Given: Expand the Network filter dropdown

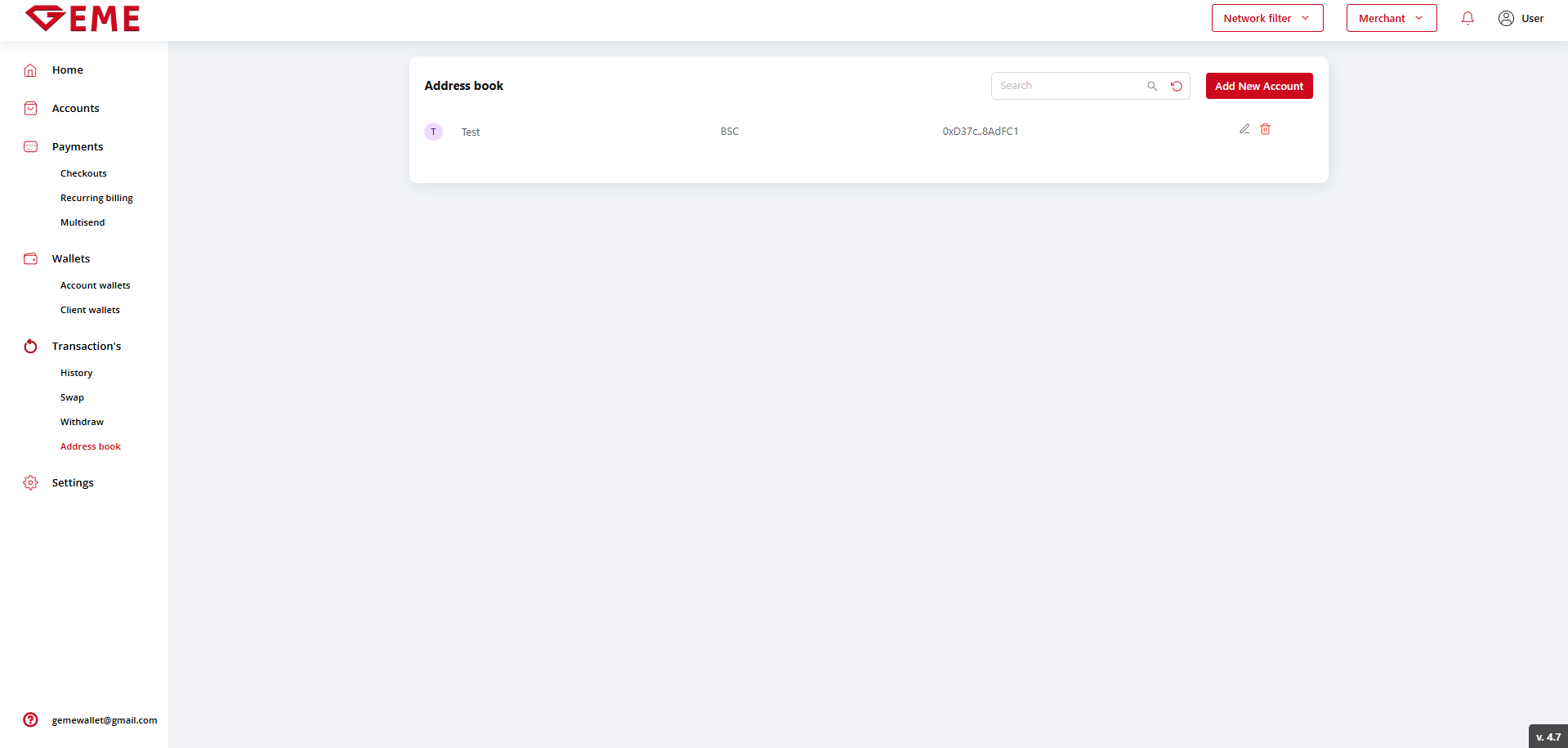Looking at the screenshot, I should tap(1266, 18).
